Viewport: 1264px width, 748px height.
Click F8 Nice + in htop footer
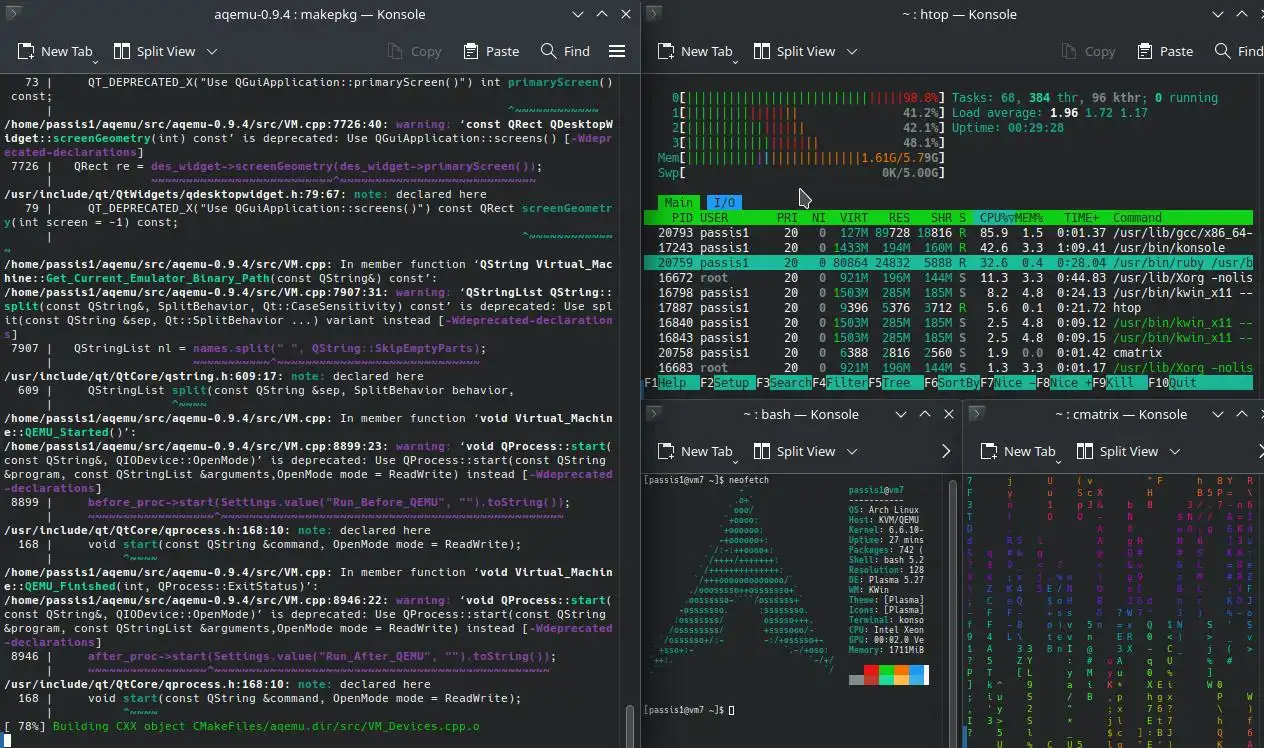pos(1064,383)
